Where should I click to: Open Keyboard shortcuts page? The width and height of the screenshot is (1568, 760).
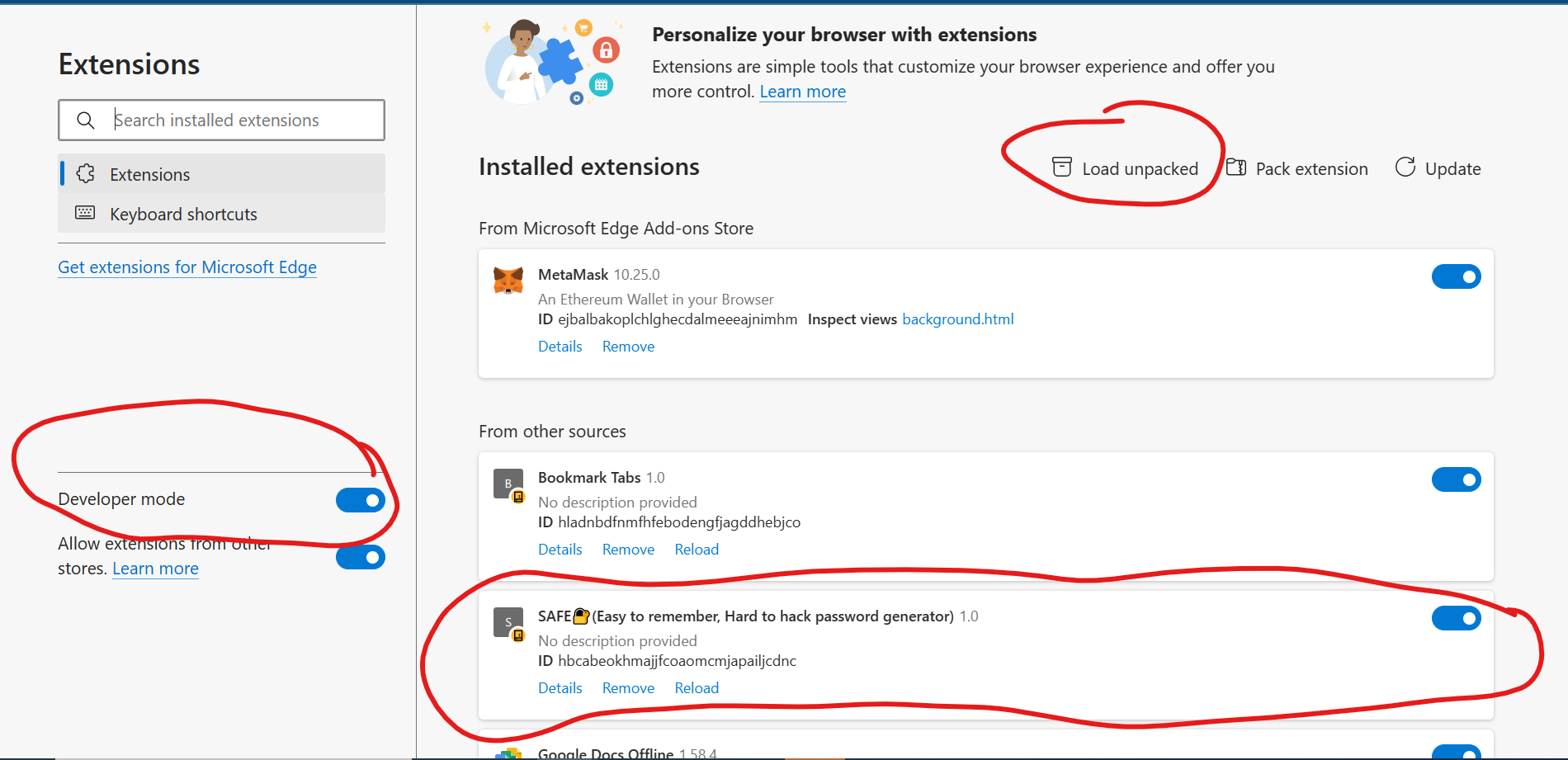coord(183,214)
